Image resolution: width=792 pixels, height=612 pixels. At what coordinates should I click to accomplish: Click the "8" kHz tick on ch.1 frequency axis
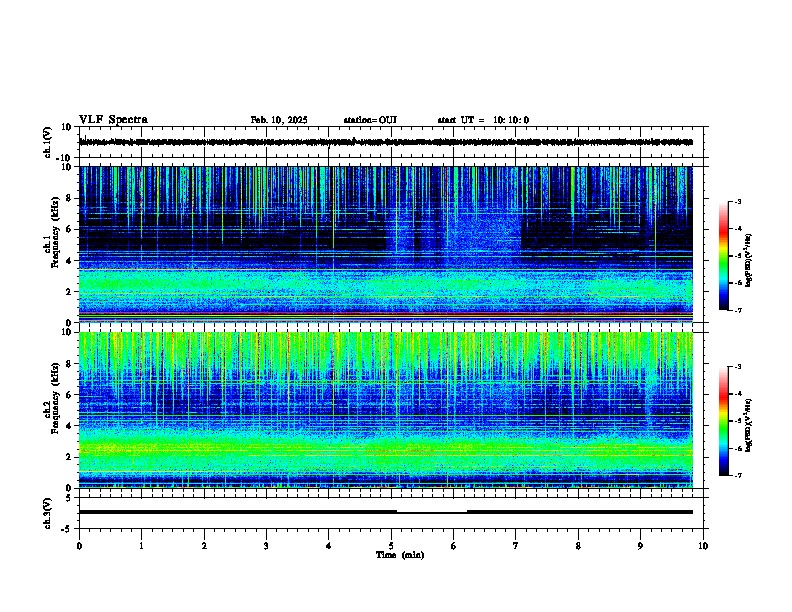69,198
